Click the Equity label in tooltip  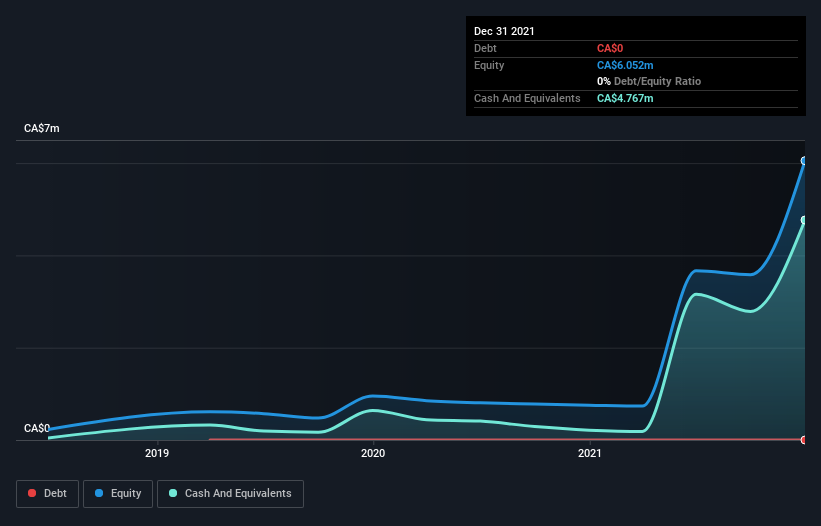(489, 65)
